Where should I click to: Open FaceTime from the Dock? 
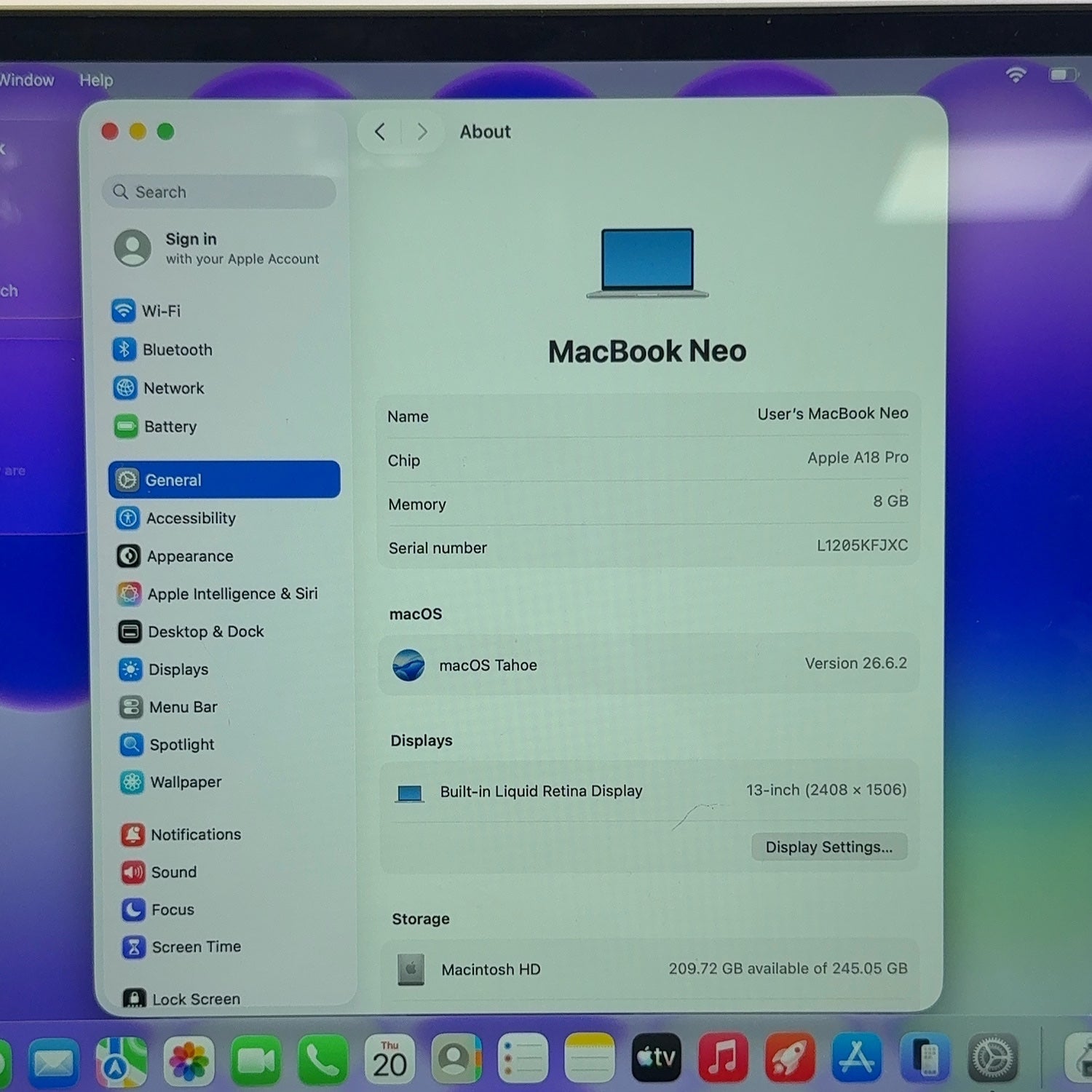pyautogui.click(x=256, y=1061)
